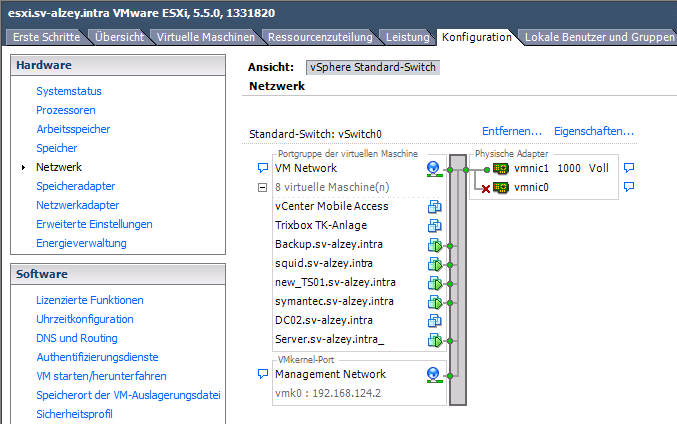Click the vmnic1 adapter name
677x424 pixels.
click(531, 168)
